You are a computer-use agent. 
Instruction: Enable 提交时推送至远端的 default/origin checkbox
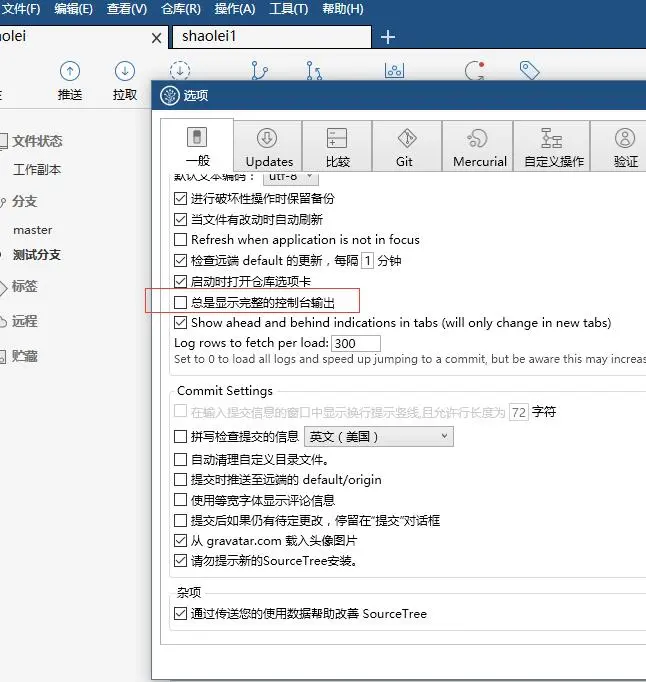[180, 479]
